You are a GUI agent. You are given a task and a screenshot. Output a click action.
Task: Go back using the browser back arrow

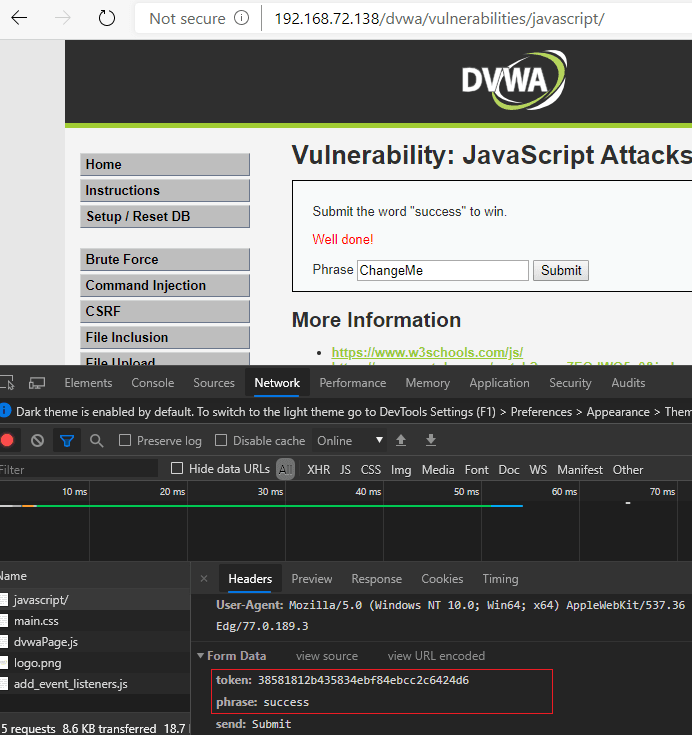click(19, 18)
